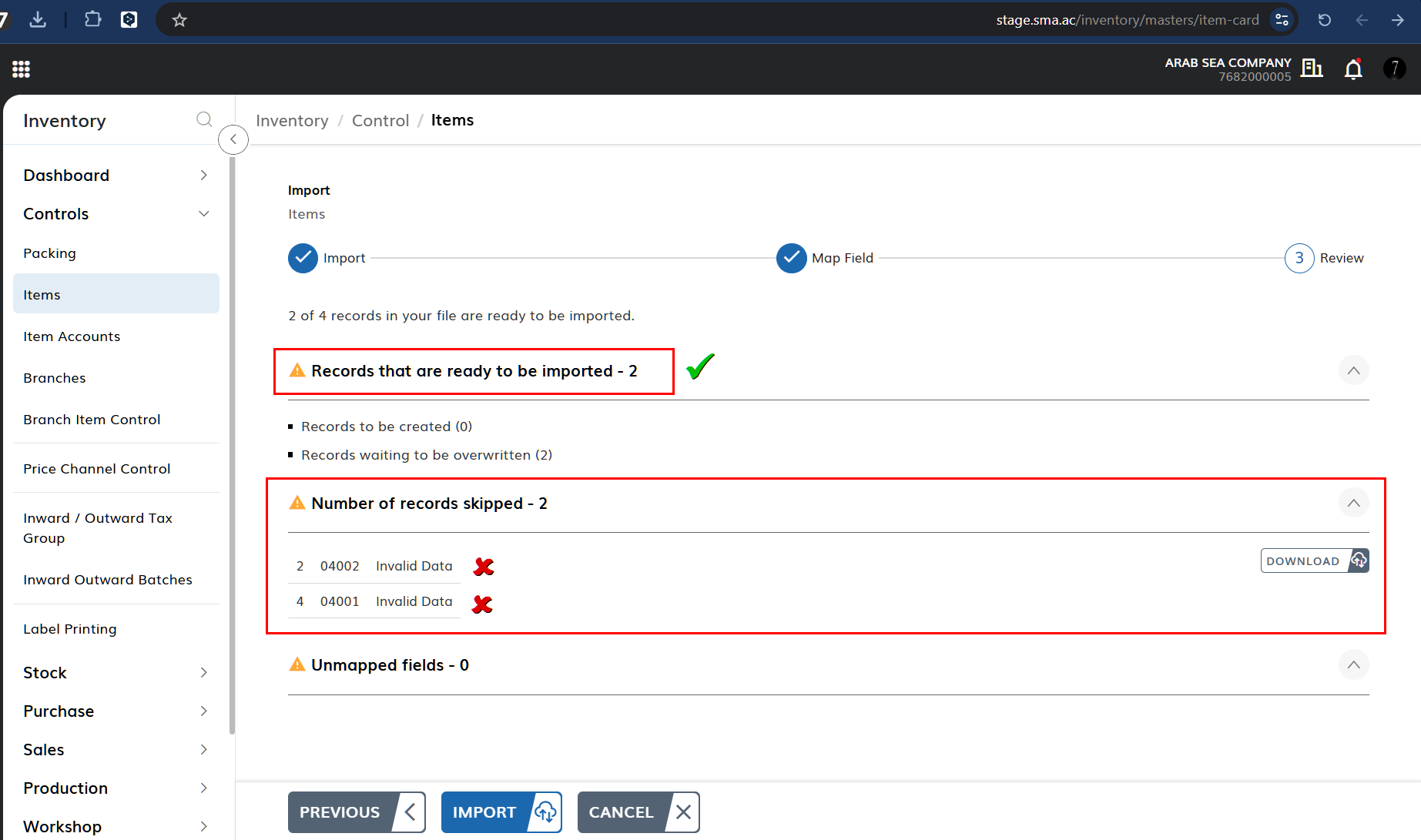Viewport: 1421px width, 840px height.
Task: Click the site settings icon in address bar
Action: (1282, 20)
